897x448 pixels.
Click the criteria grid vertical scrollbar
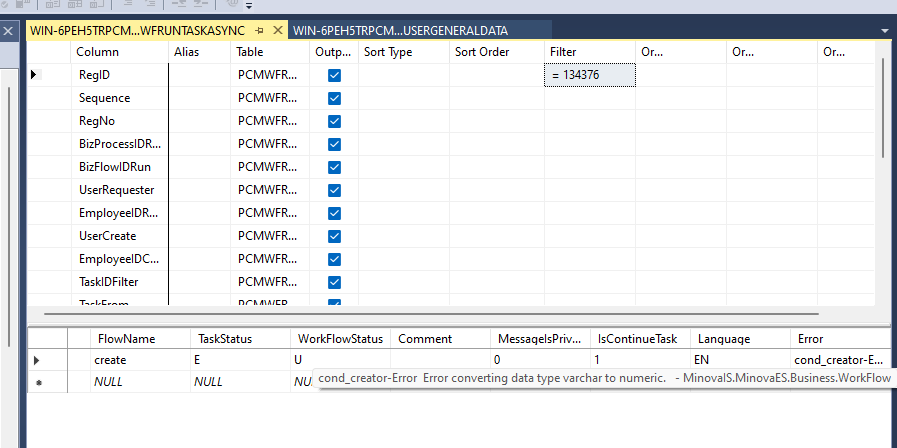click(x=883, y=110)
